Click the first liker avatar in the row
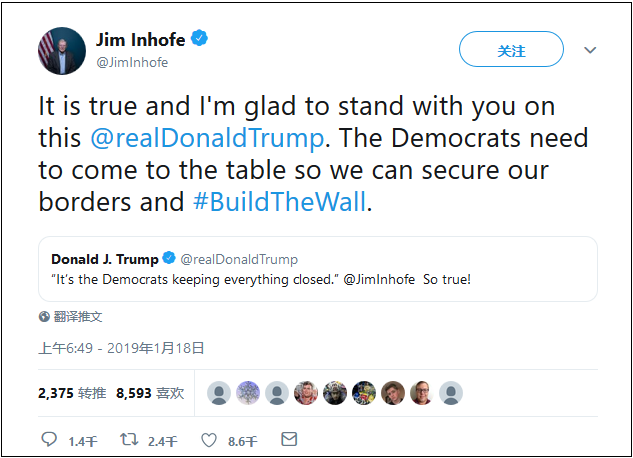The image size is (633, 458). tap(219, 393)
